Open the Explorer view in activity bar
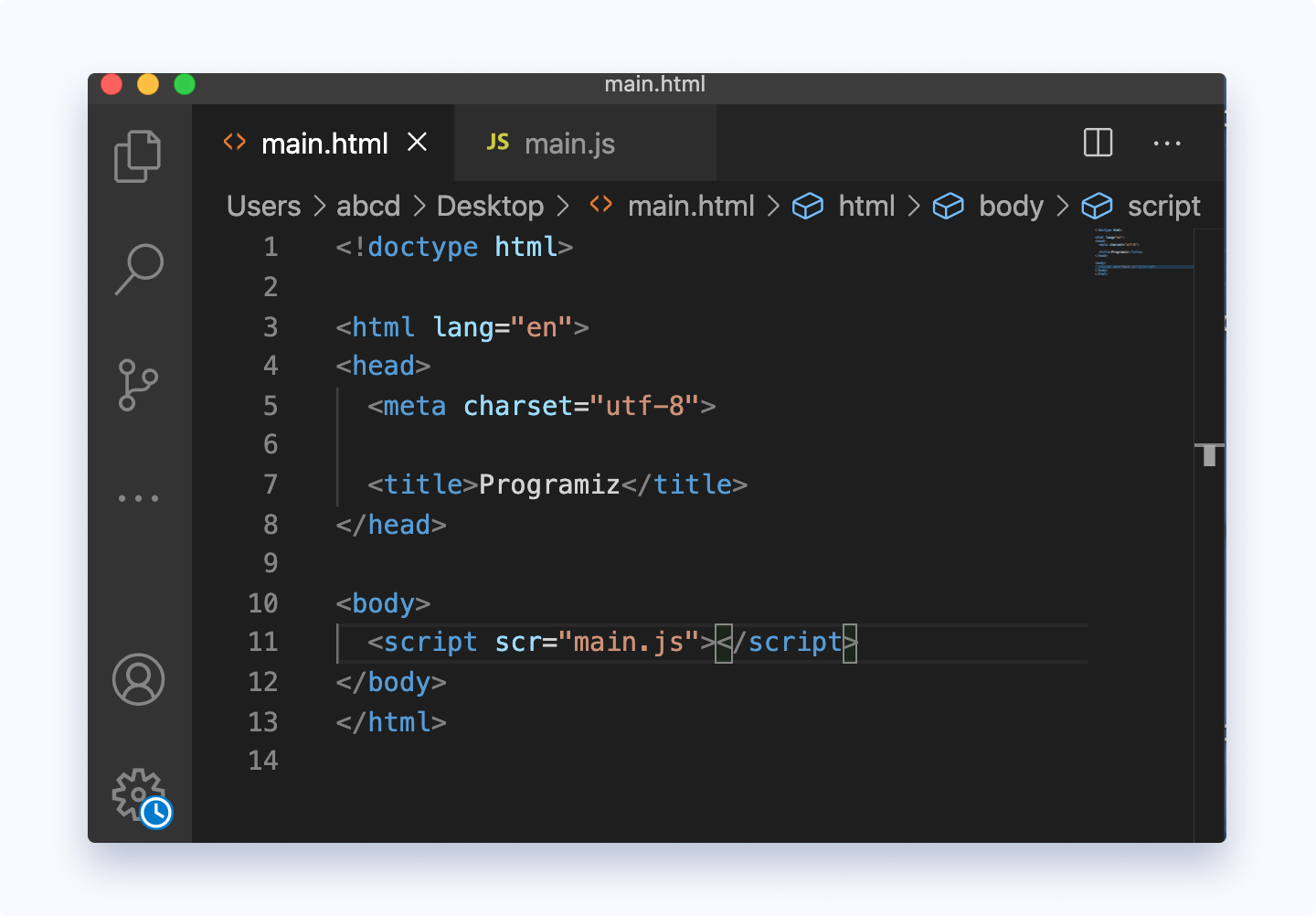This screenshot has height=916, width=1316. (138, 156)
